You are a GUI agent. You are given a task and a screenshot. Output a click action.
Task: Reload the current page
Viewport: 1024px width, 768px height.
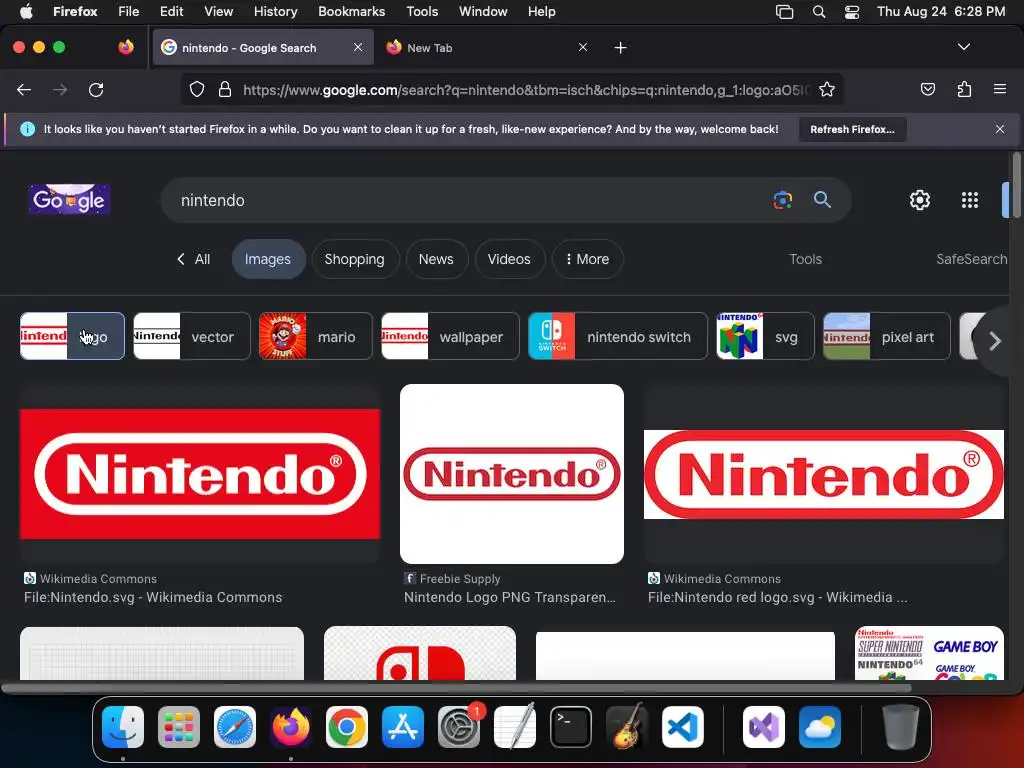[x=96, y=89]
